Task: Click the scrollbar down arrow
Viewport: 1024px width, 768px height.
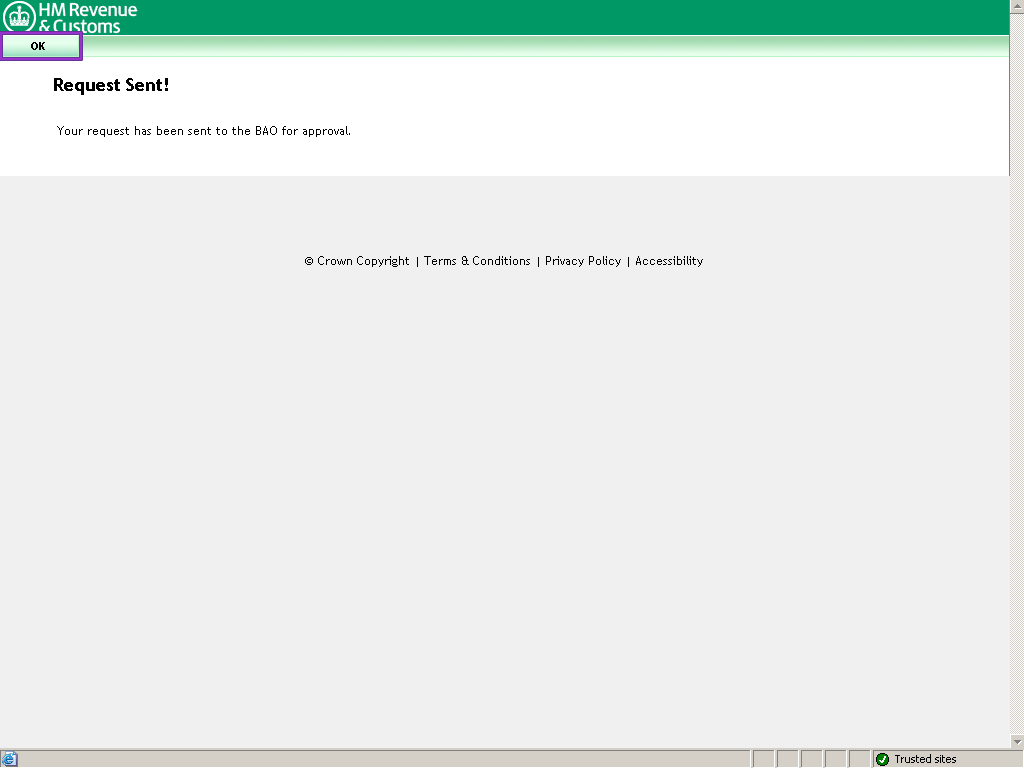Action: 1016,741
